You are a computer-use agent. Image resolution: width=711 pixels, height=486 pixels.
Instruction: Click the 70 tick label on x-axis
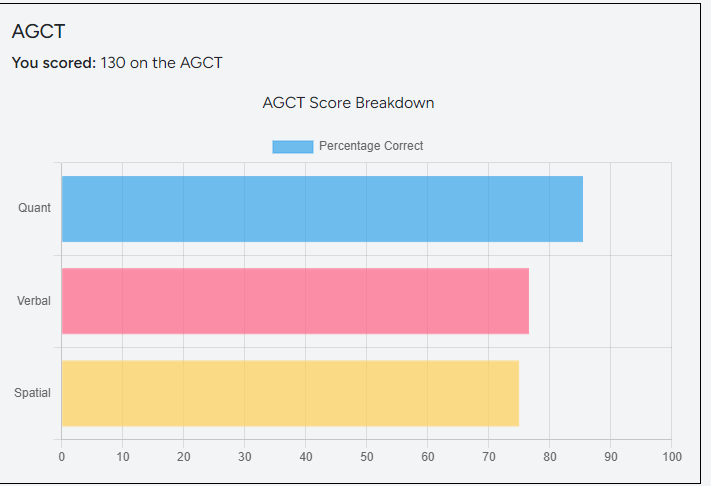point(489,457)
